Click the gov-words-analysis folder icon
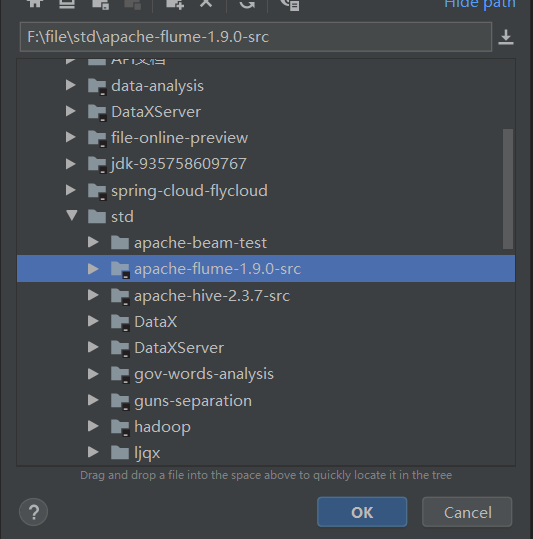This screenshot has height=539, width=533. tap(120, 374)
